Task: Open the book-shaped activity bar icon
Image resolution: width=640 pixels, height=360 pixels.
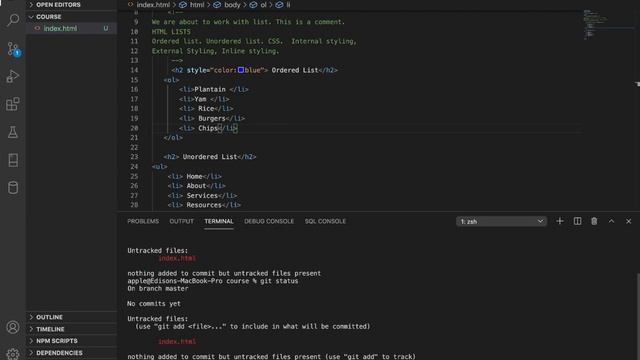Action: 13,160
